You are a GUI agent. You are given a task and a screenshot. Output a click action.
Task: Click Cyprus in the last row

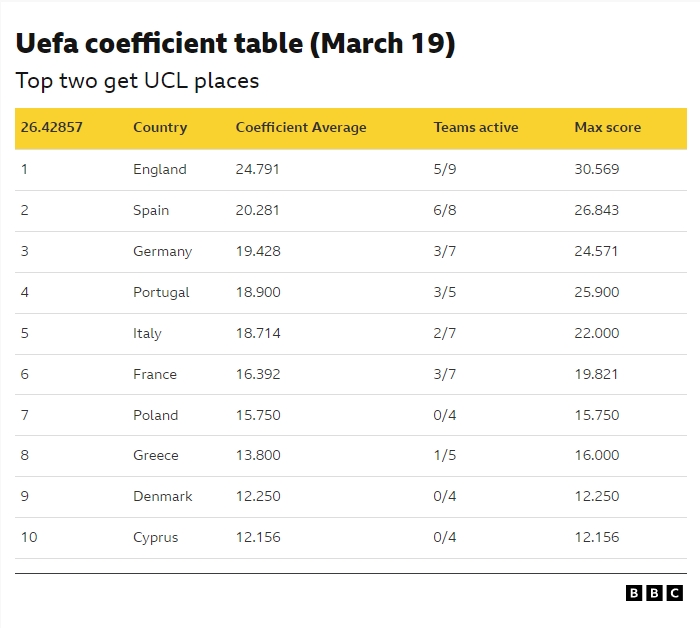click(x=156, y=538)
